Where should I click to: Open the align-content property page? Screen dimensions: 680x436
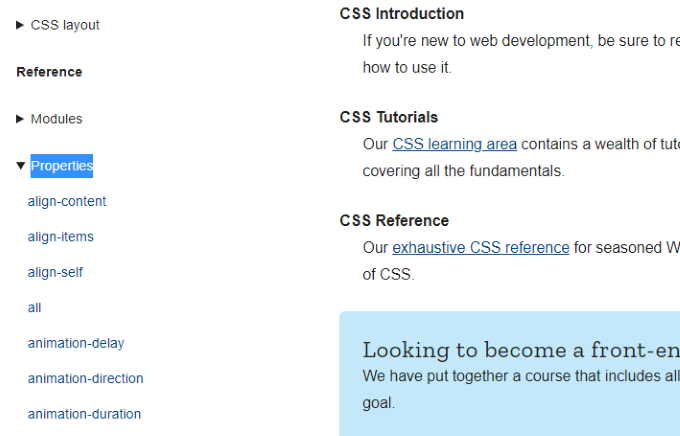tap(67, 202)
